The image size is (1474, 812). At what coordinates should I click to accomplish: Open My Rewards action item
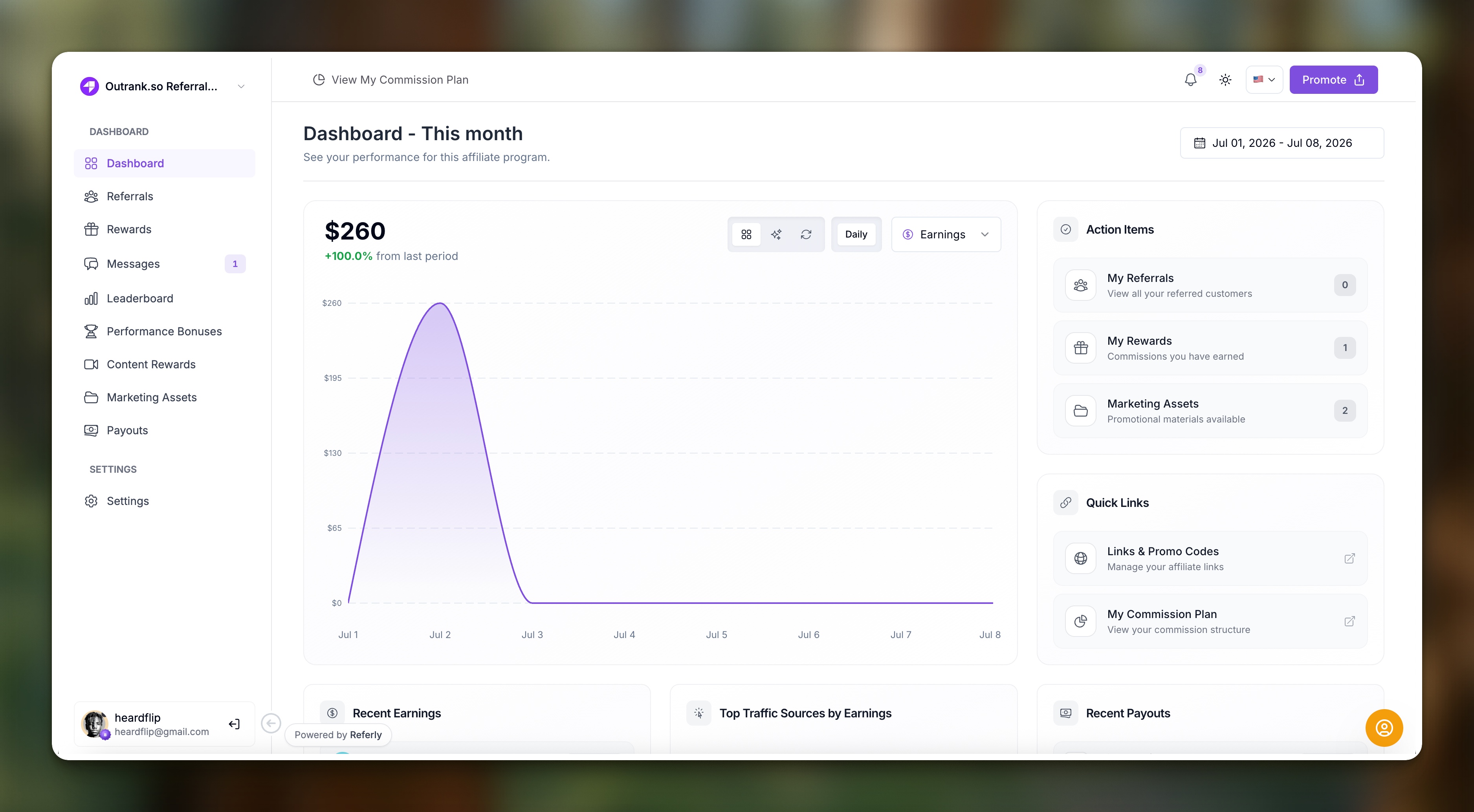(x=1210, y=348)
